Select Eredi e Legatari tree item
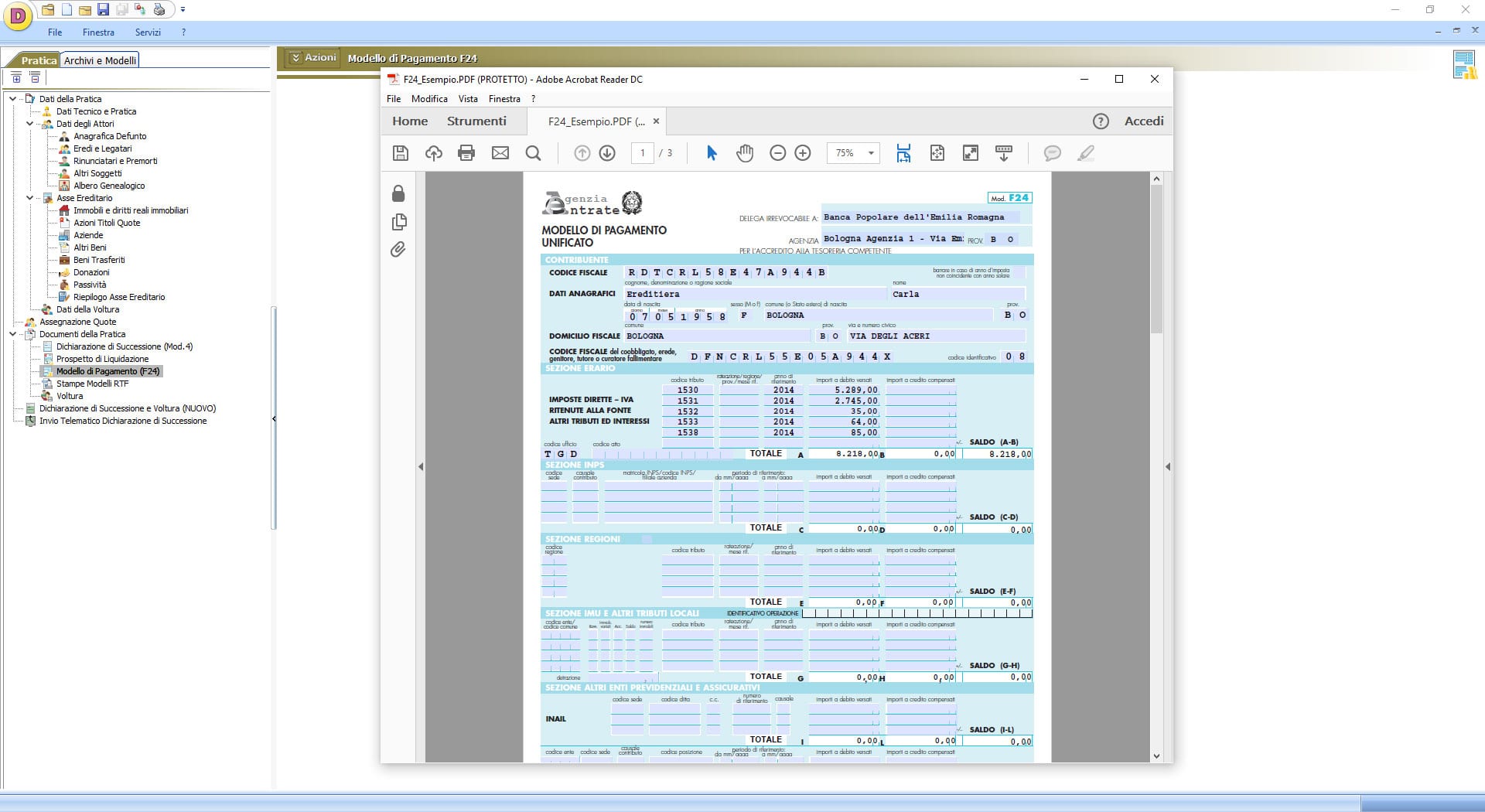Screen dimensions: 1485x812 pyautogui.click(x=103, y=148)
